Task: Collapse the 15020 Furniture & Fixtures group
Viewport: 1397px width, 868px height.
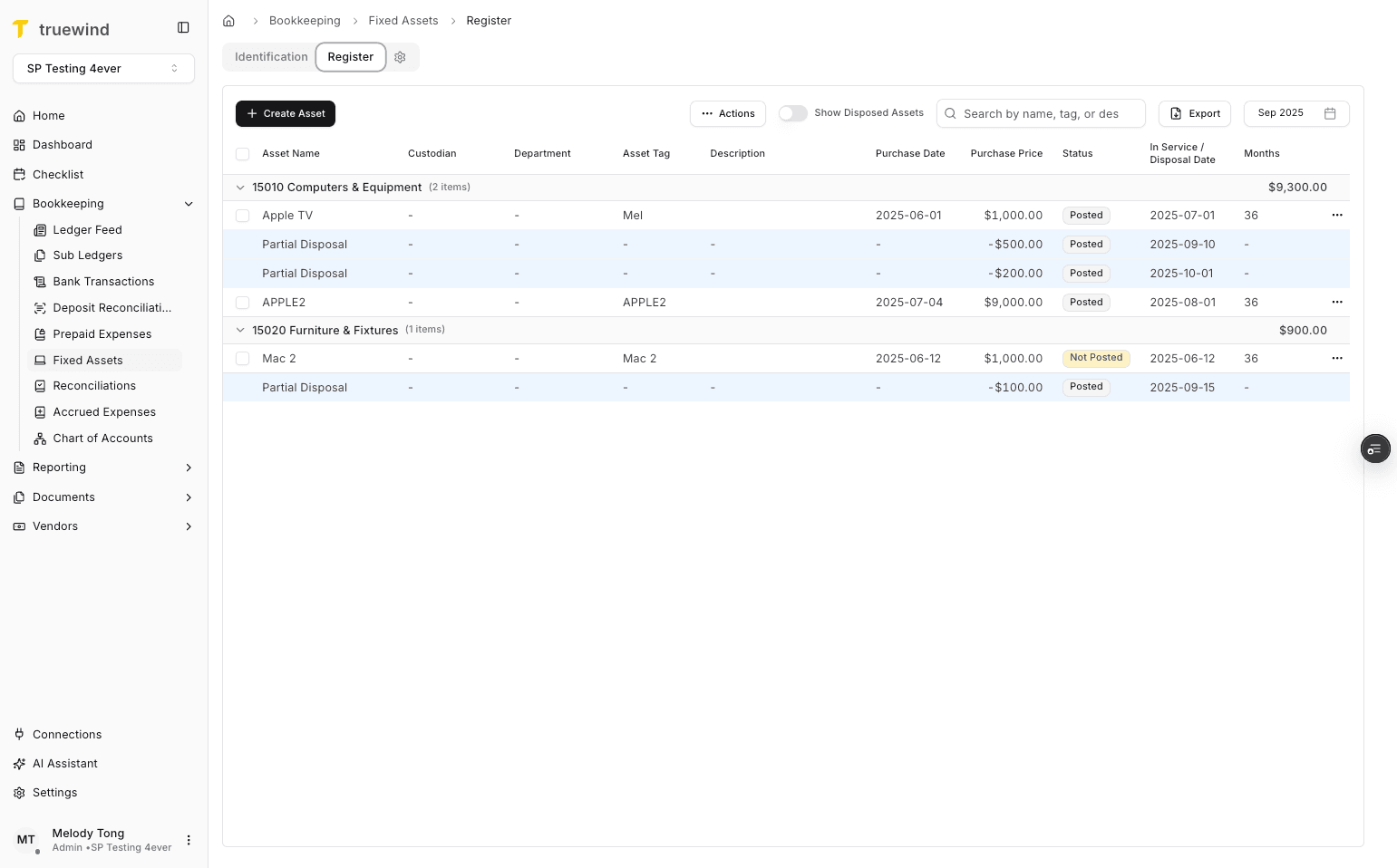Action: pos(240,330)
